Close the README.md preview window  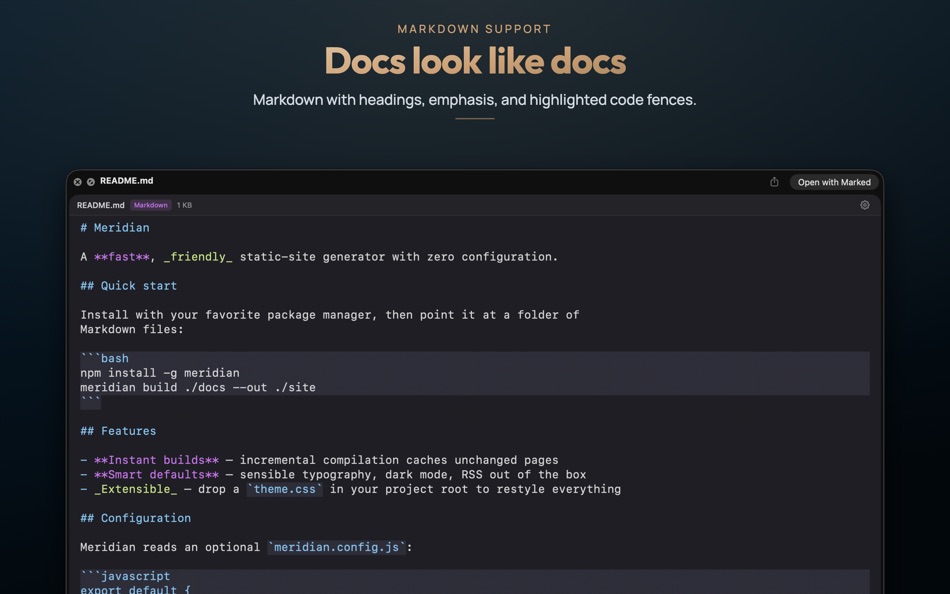78,182
